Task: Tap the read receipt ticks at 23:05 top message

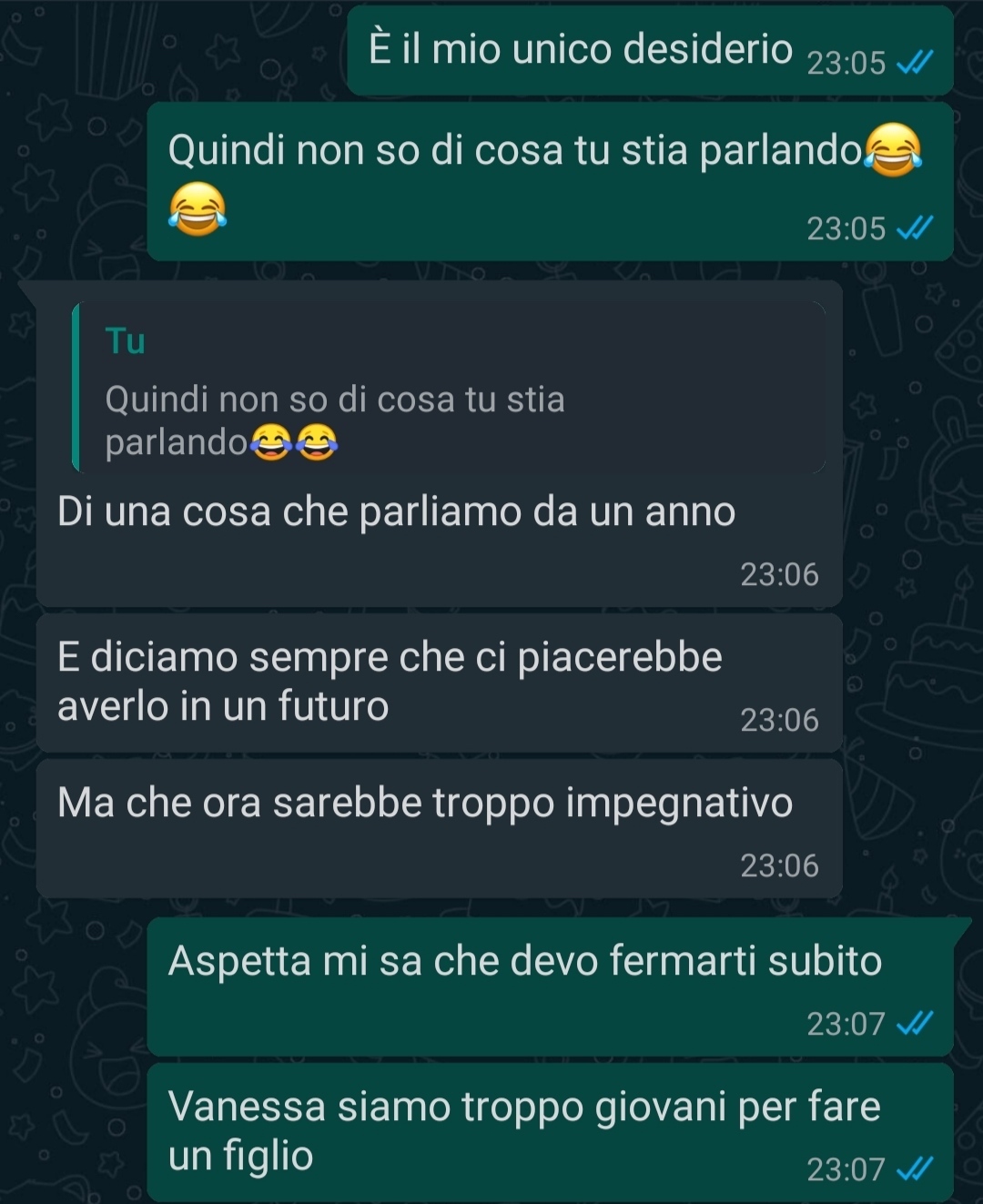Action: coord(915,62)
